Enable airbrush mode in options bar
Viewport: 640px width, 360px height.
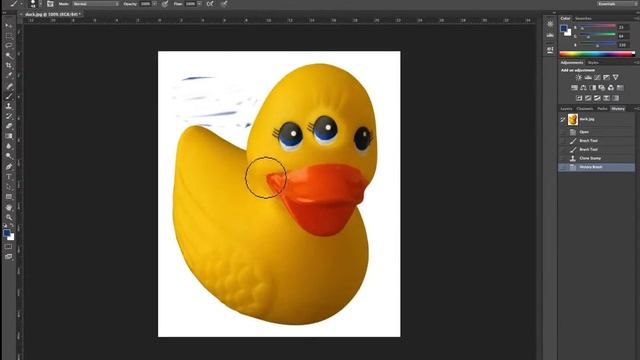210,4
